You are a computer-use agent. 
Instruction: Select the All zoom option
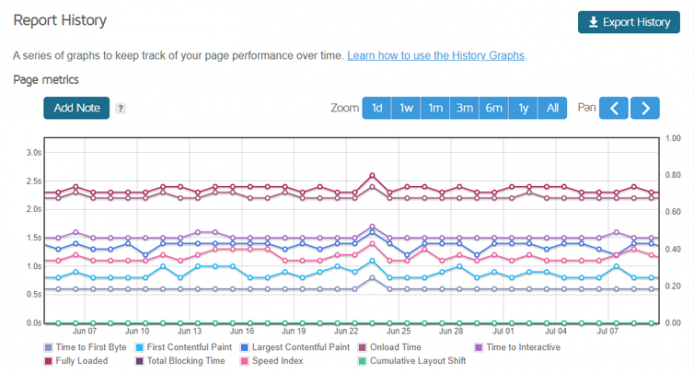click(552, 108)
